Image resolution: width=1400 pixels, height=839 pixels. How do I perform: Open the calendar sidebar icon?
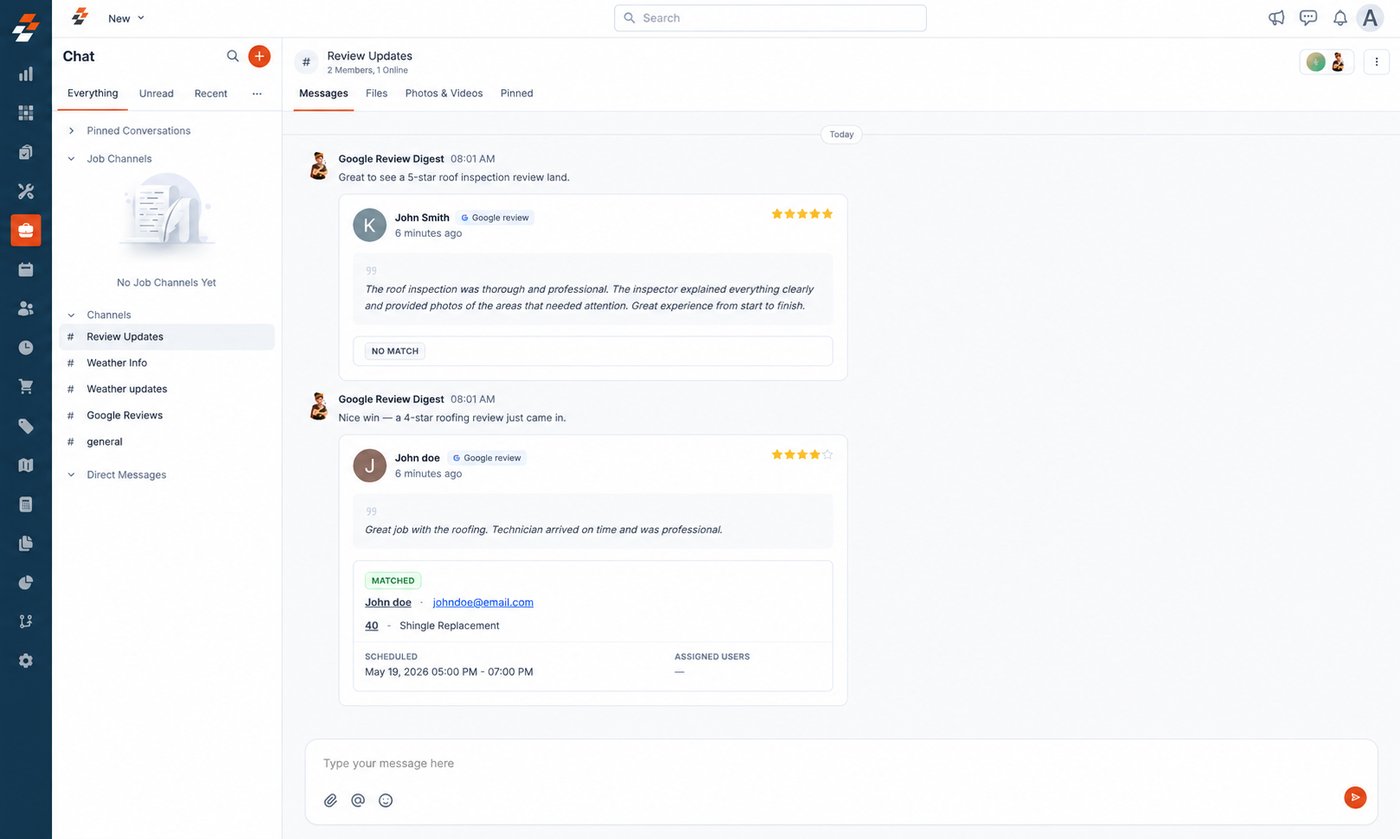point(26,269)
